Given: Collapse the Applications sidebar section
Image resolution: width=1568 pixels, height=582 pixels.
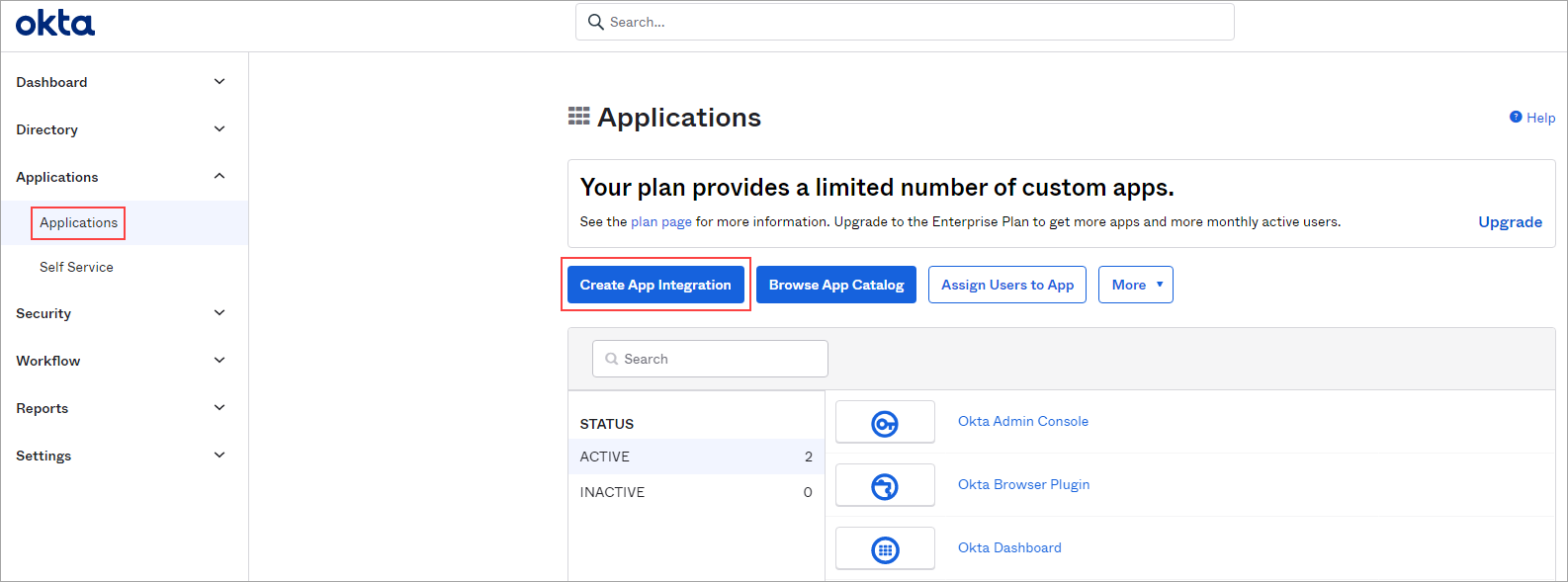Looking at the screenshot, I should click(219, 177).
